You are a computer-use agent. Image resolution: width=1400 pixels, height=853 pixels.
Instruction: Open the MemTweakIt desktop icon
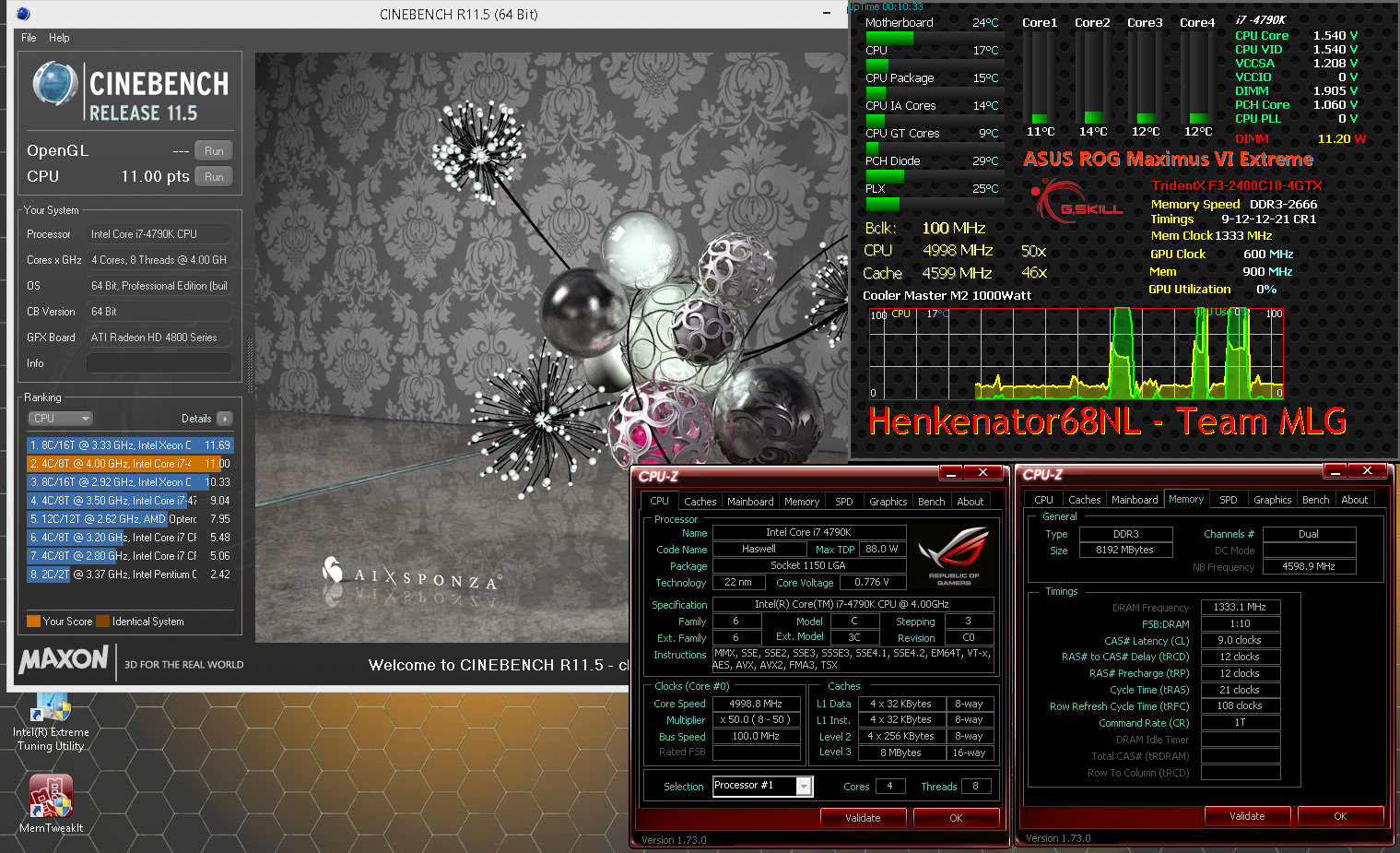(x=51, y=803)
